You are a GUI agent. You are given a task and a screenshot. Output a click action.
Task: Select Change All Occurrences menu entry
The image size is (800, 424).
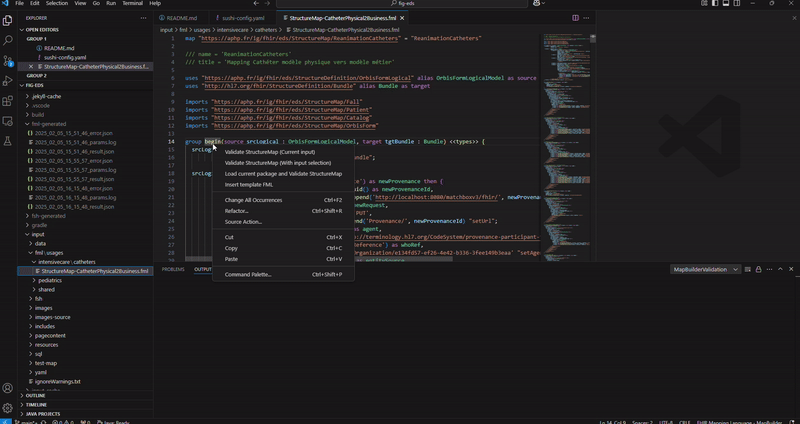pyautogui.click(x=283, y=200)
